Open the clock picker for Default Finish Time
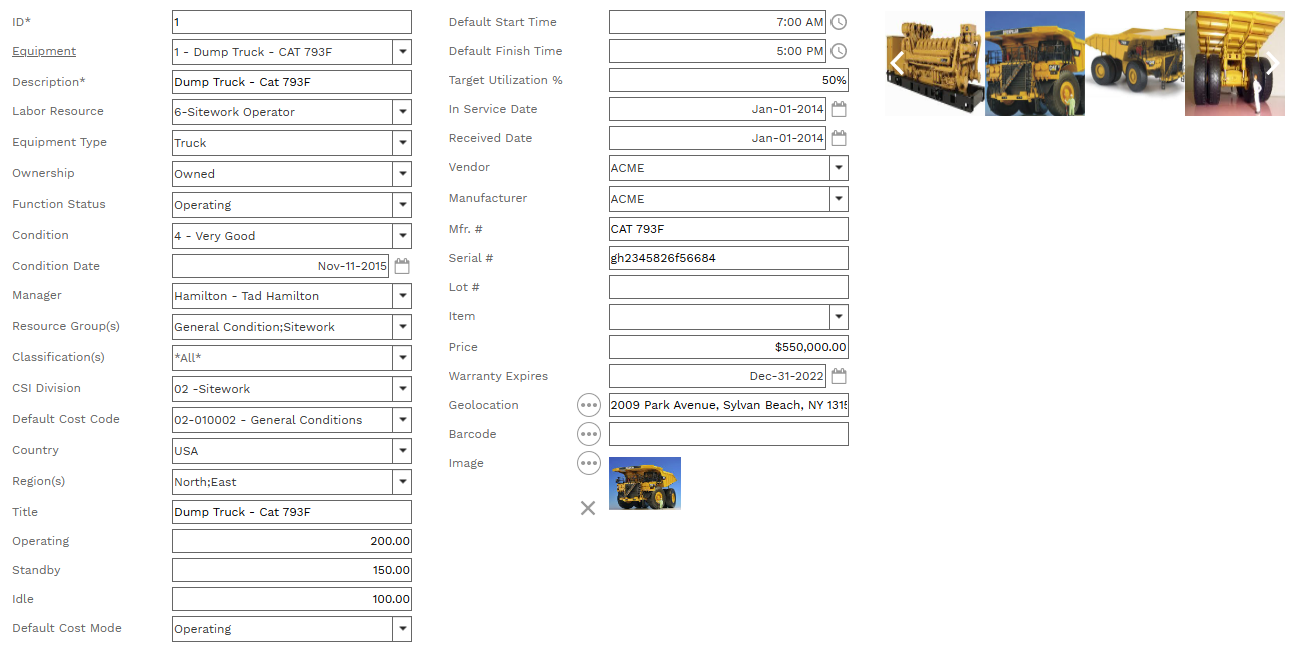 (x=839, y=51)
